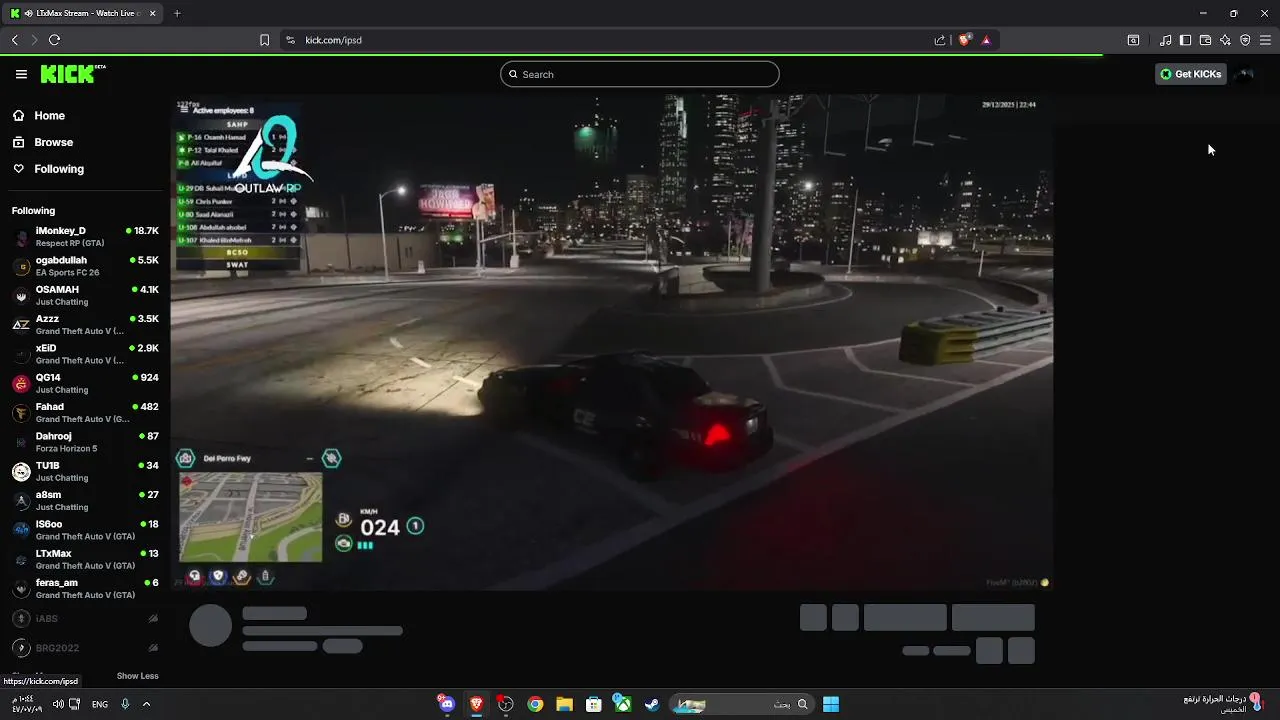Open browser main menu

[1265, 40]
